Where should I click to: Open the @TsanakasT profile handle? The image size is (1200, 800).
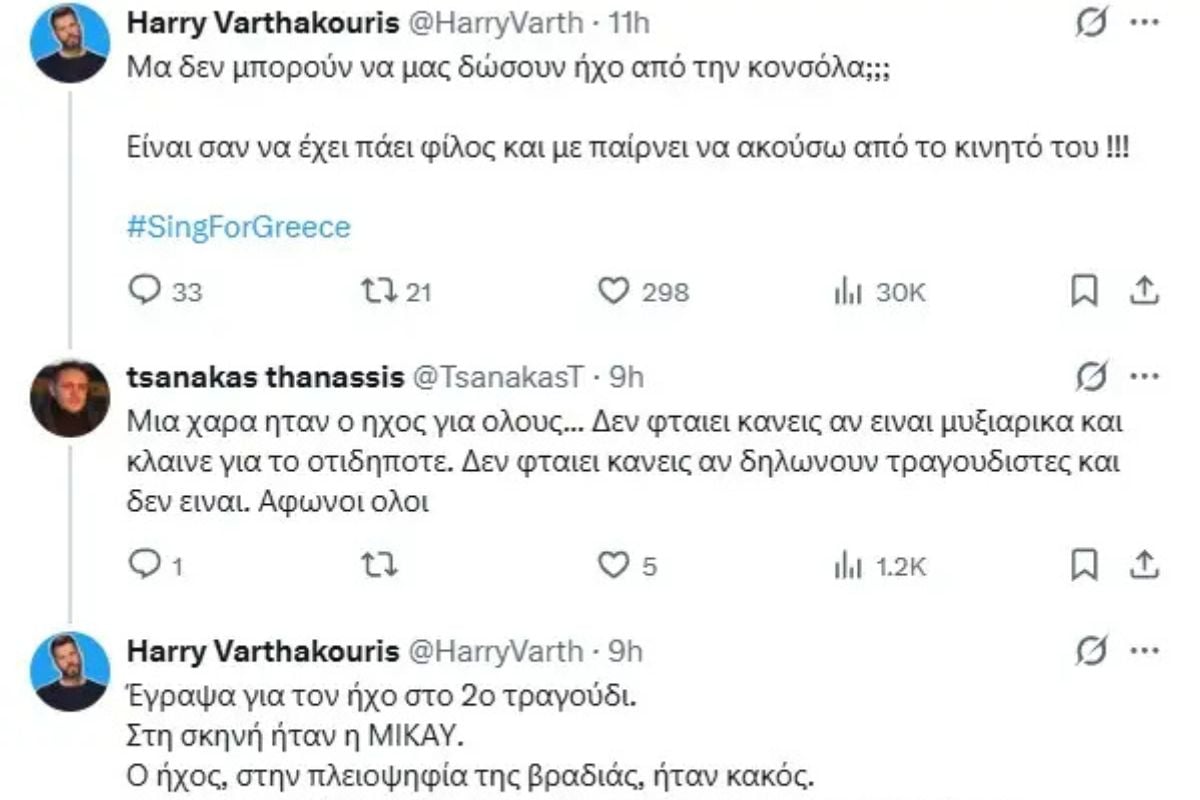[496, 376]
